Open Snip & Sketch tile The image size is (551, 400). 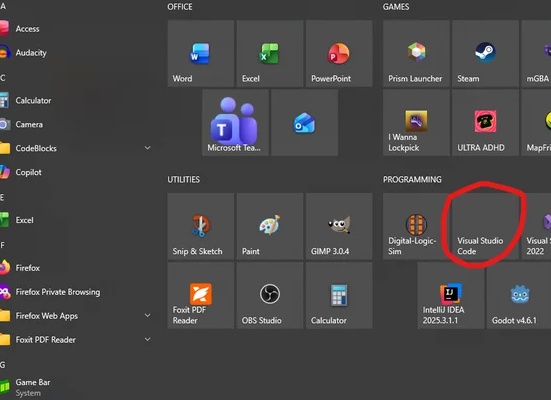pos(201,226)
